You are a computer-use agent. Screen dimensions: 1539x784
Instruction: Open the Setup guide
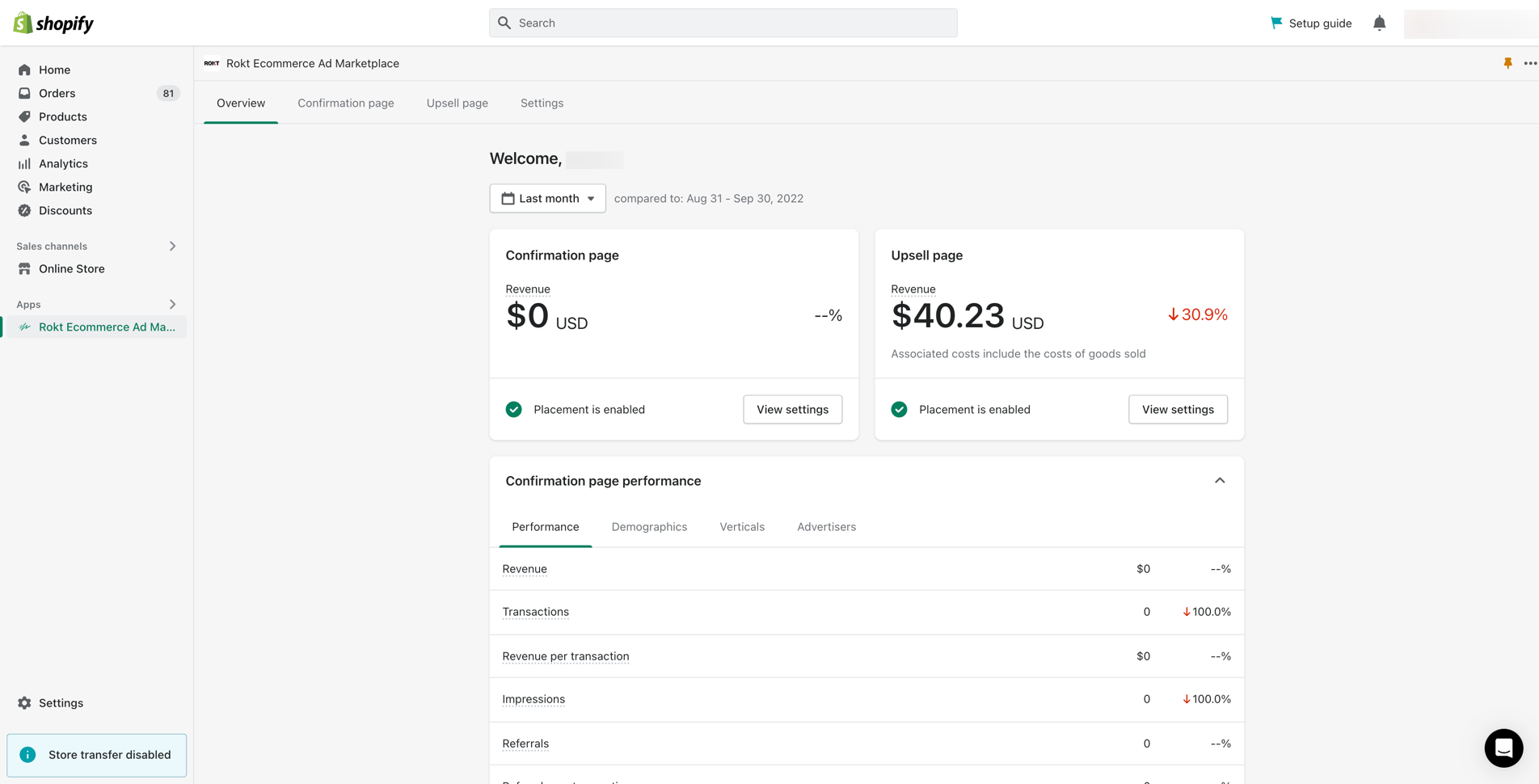point(1311,23)
